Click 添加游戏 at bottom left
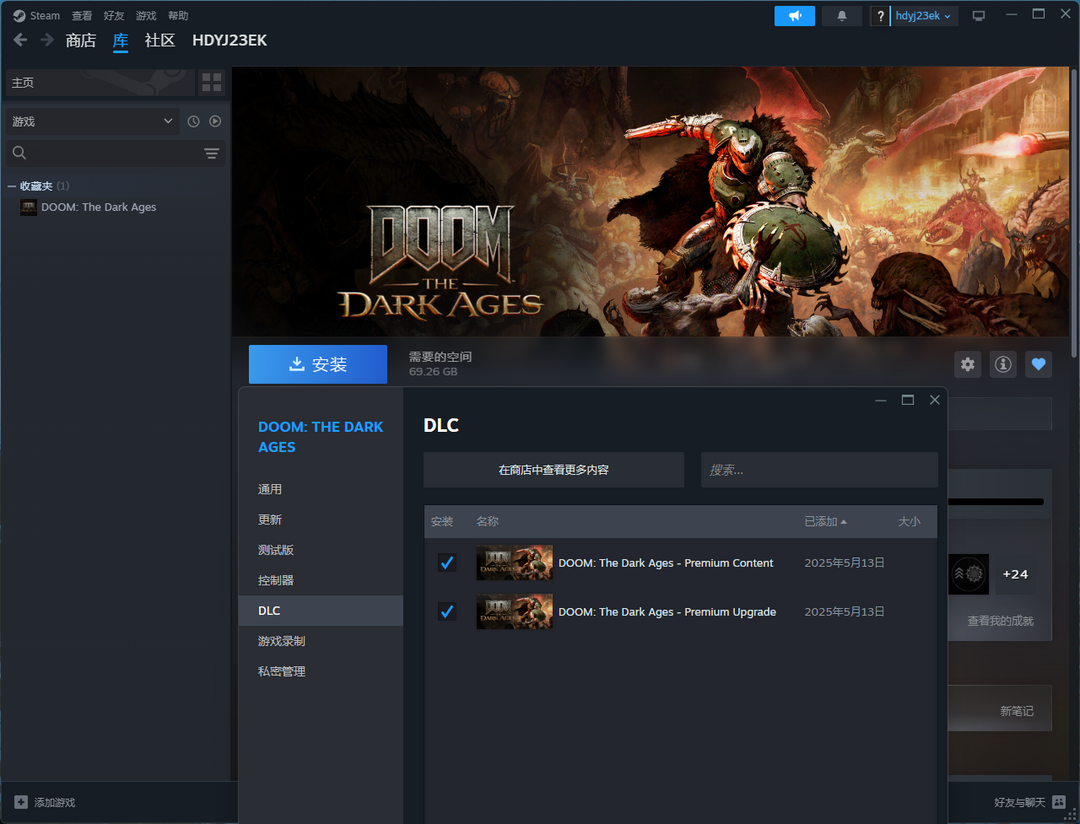Viewport: 1080px width, 824px height. pos(54,802)
